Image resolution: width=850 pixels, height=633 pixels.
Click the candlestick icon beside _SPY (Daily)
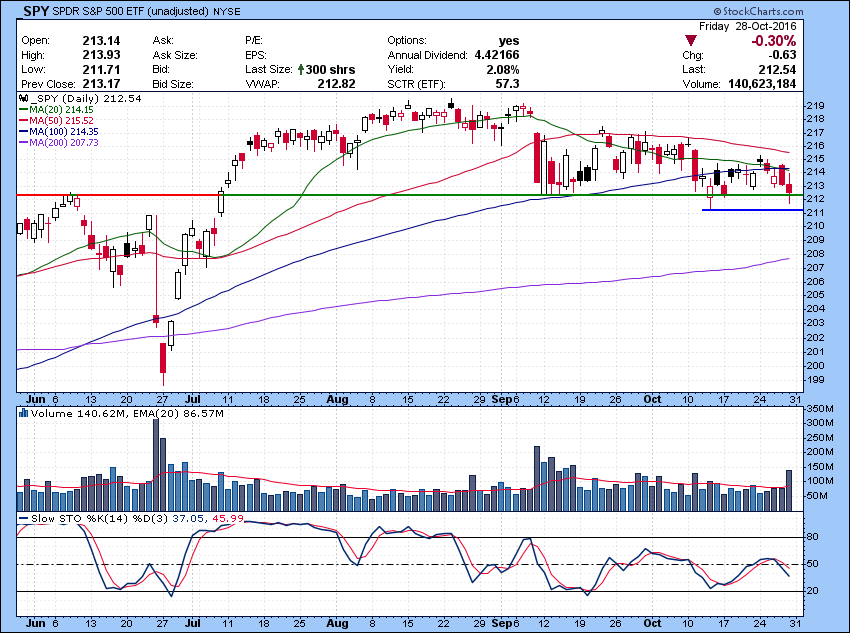[x=23, y=99]
